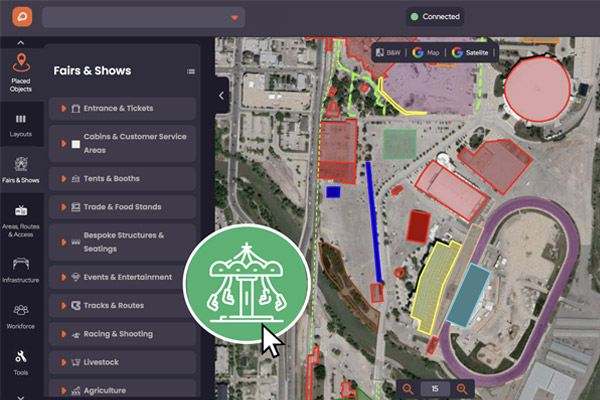Screen dimensions: 600x400
Task: Expand the Racing & Shooting category
Action: click(x=122, y=334)
